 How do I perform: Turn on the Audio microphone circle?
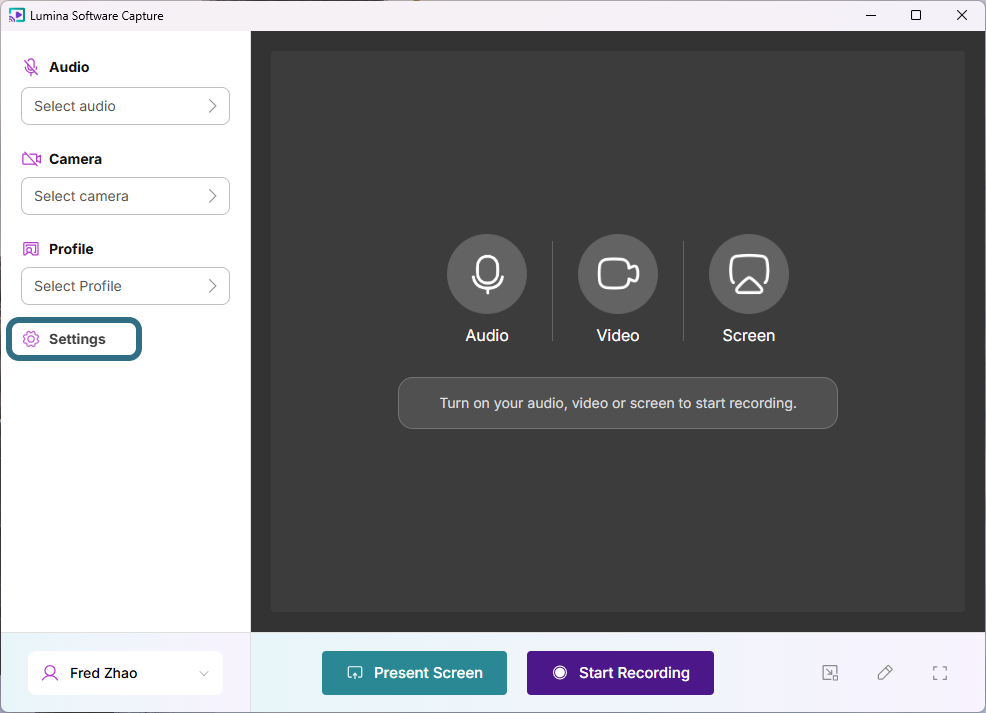pyautogui.click(x=487, y=274)
